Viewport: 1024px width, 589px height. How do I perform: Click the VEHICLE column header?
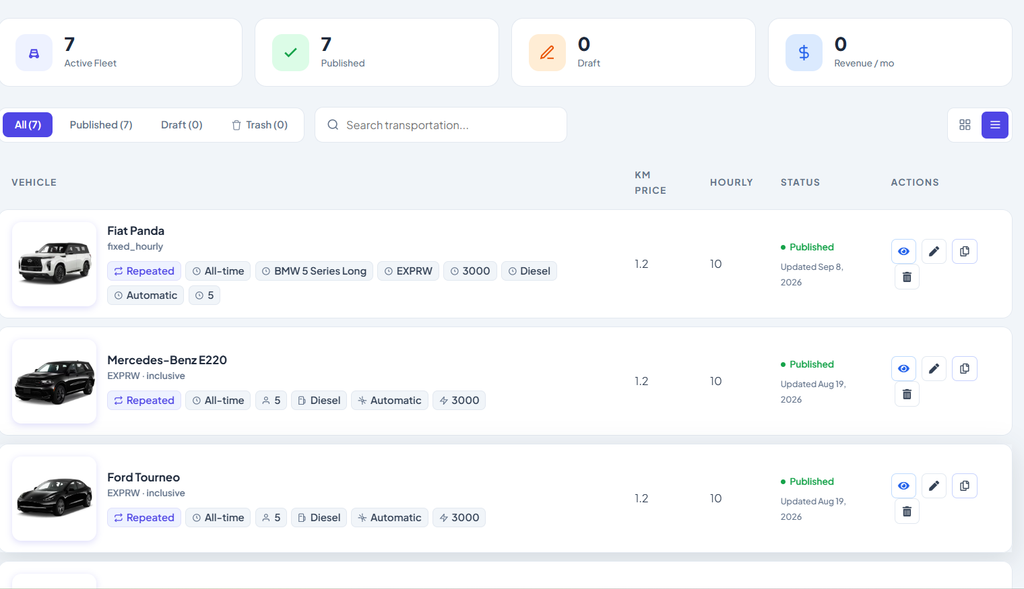point(34,182)
